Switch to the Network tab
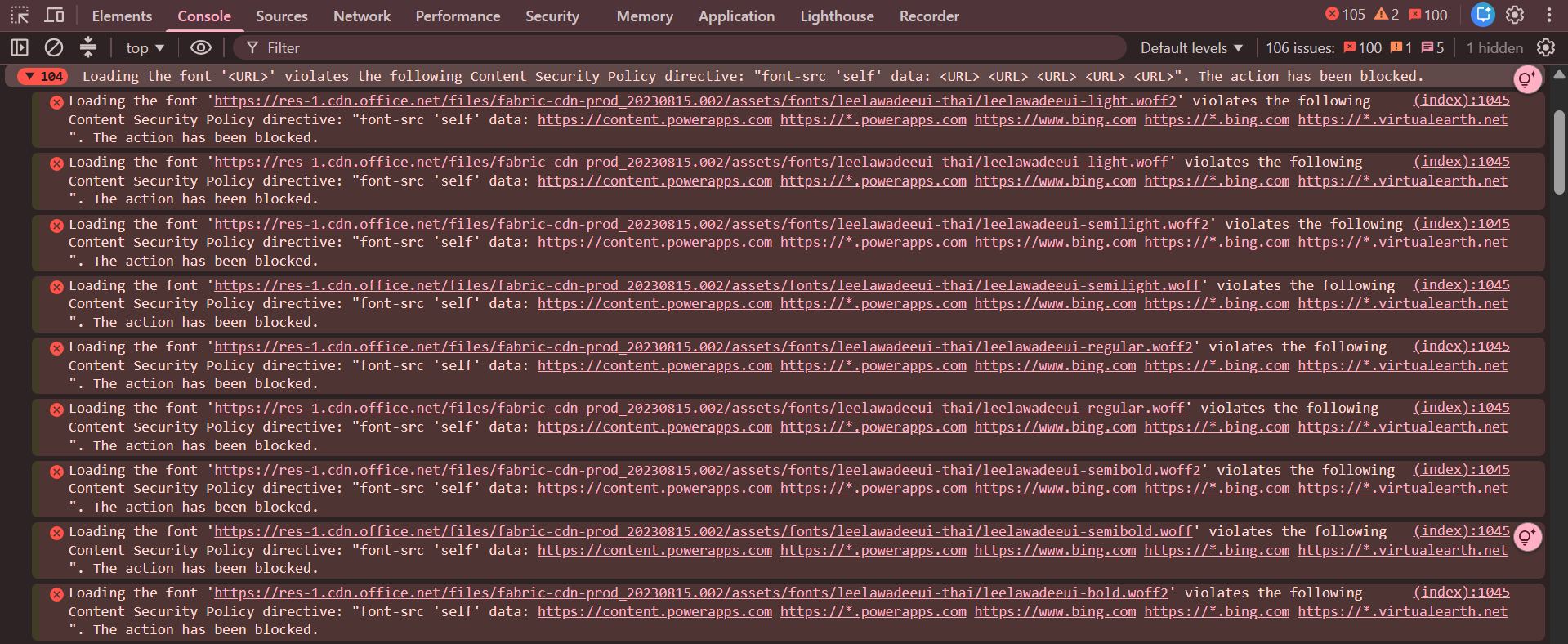Screen dimensions: 1568x644 click(362, 16)
